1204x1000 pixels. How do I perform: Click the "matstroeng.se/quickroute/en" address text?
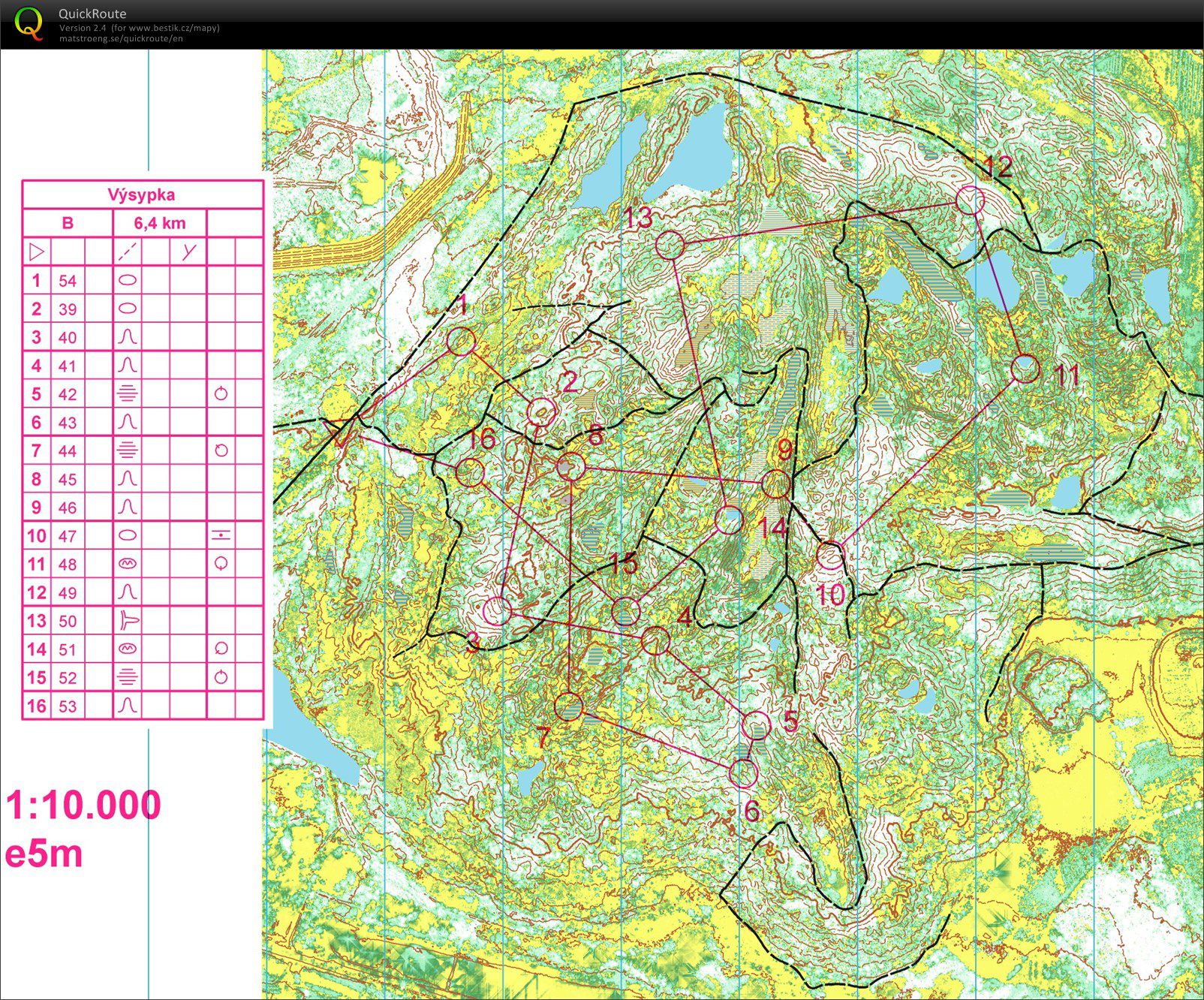(121, 38)
